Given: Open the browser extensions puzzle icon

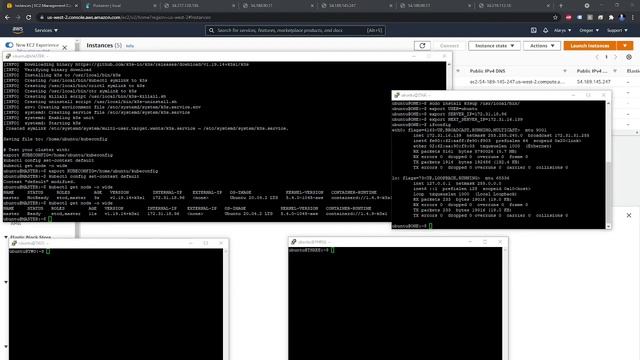Looking at the screenshot, I should pos(611,18).
